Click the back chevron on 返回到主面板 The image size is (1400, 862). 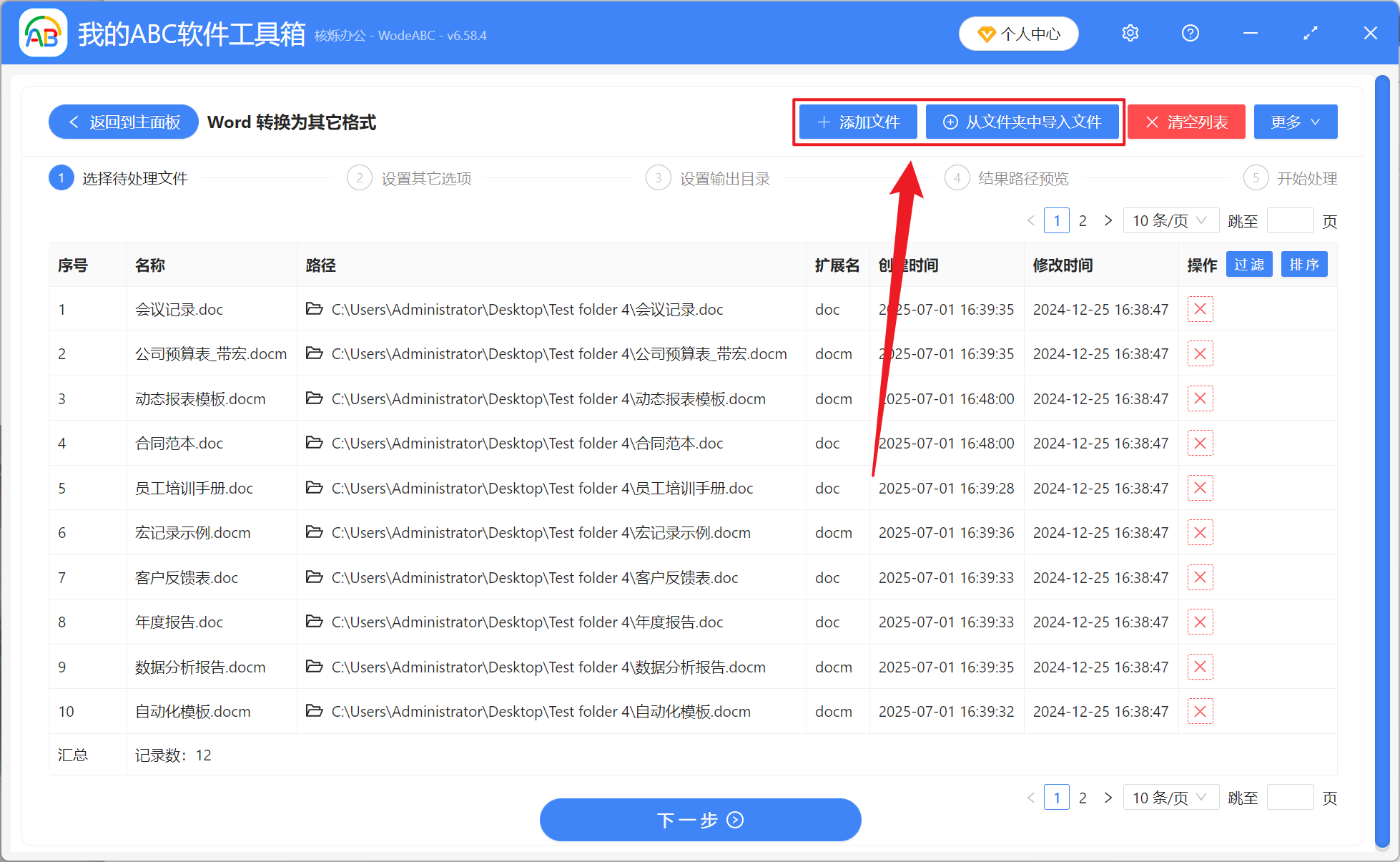tap(74, 122)
